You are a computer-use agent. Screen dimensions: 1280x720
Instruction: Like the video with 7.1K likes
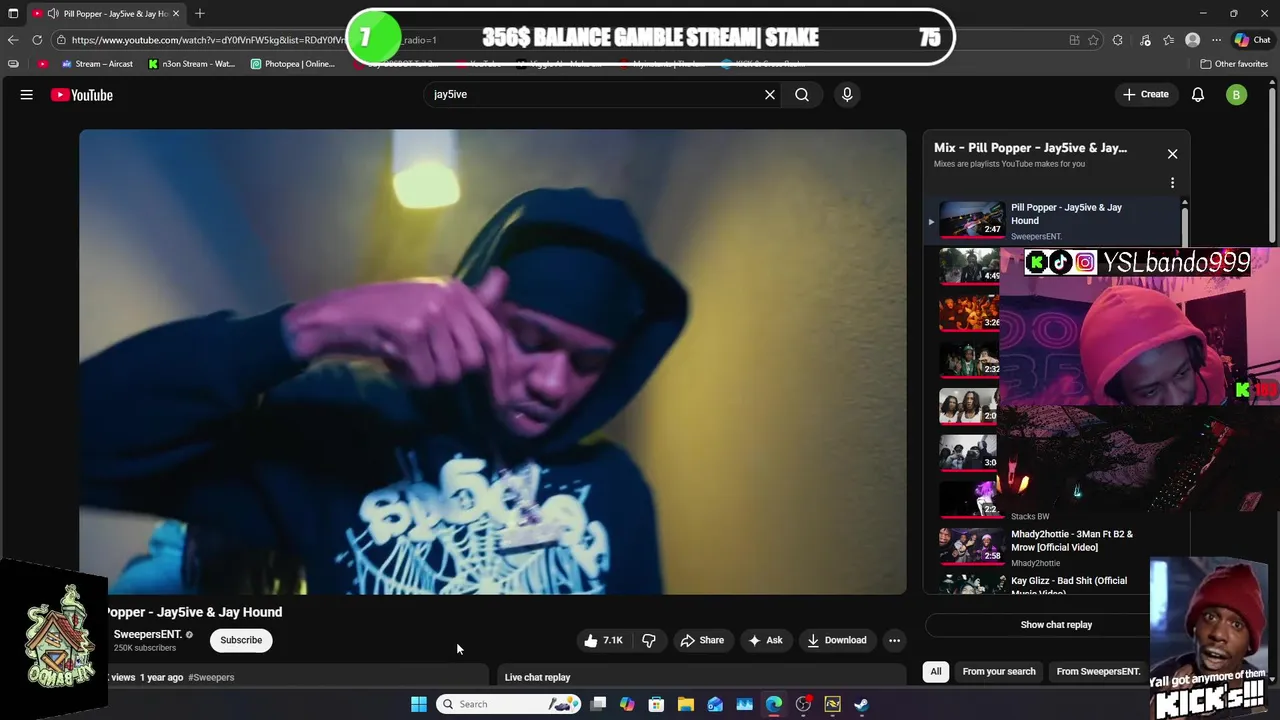click(x=603, y=640)
